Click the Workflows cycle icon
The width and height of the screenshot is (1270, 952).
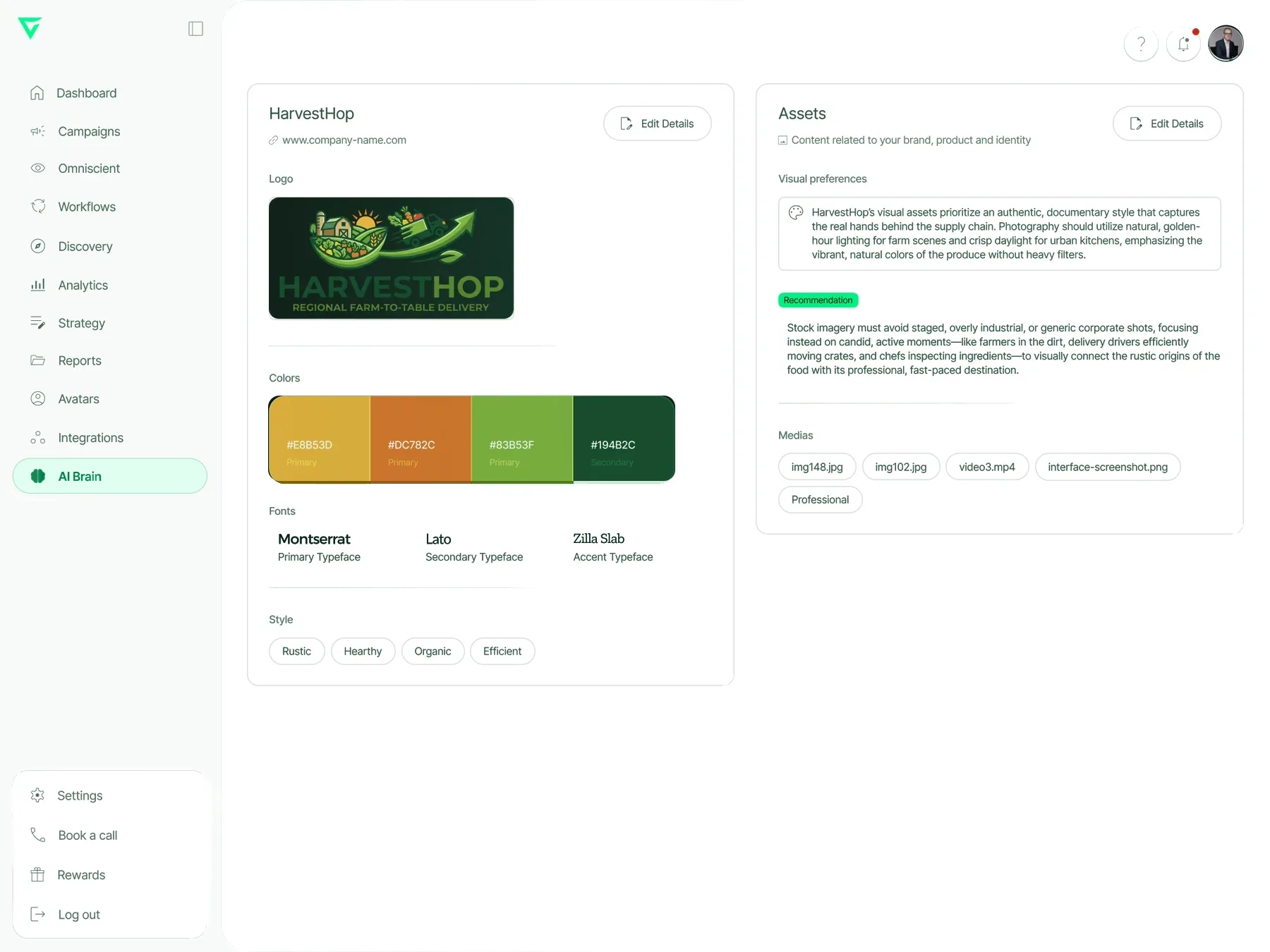coord(38,206)
